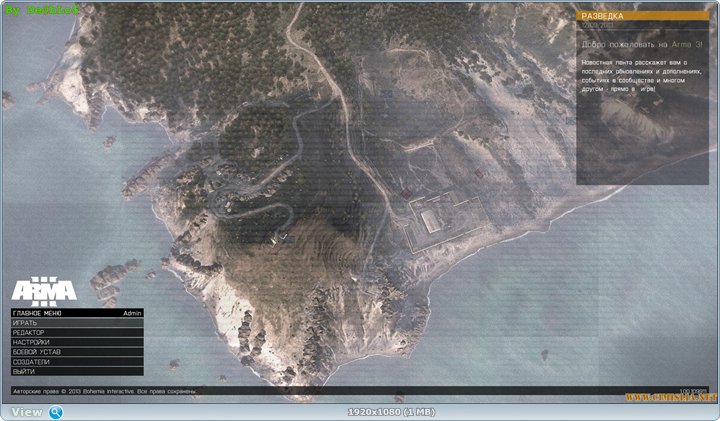
Task: Click the View magnifier icon
Action: click(x=56, y=412)
